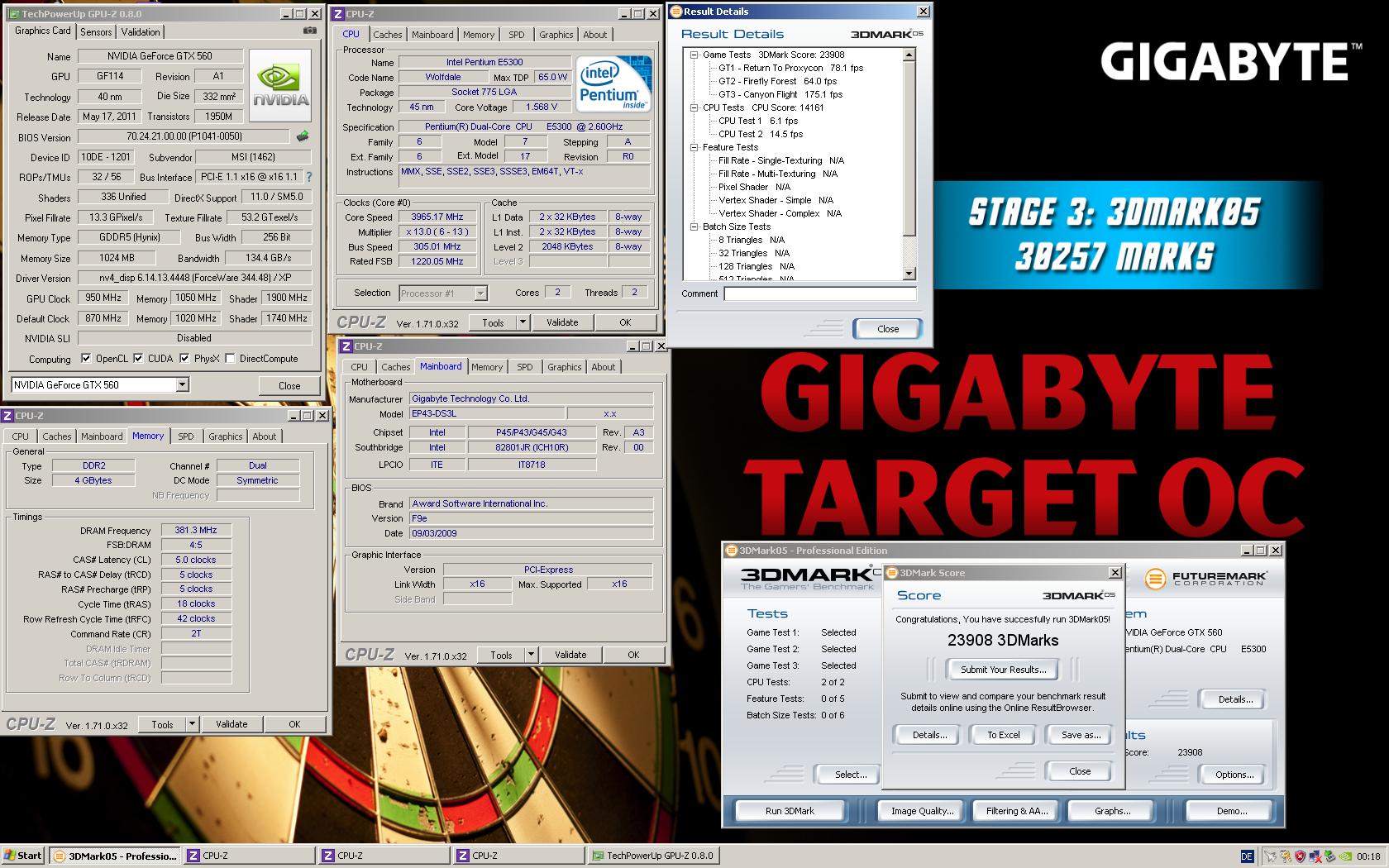
Task: Switch to Sensors tab in GPU-Z
Action: coord(96,32)
